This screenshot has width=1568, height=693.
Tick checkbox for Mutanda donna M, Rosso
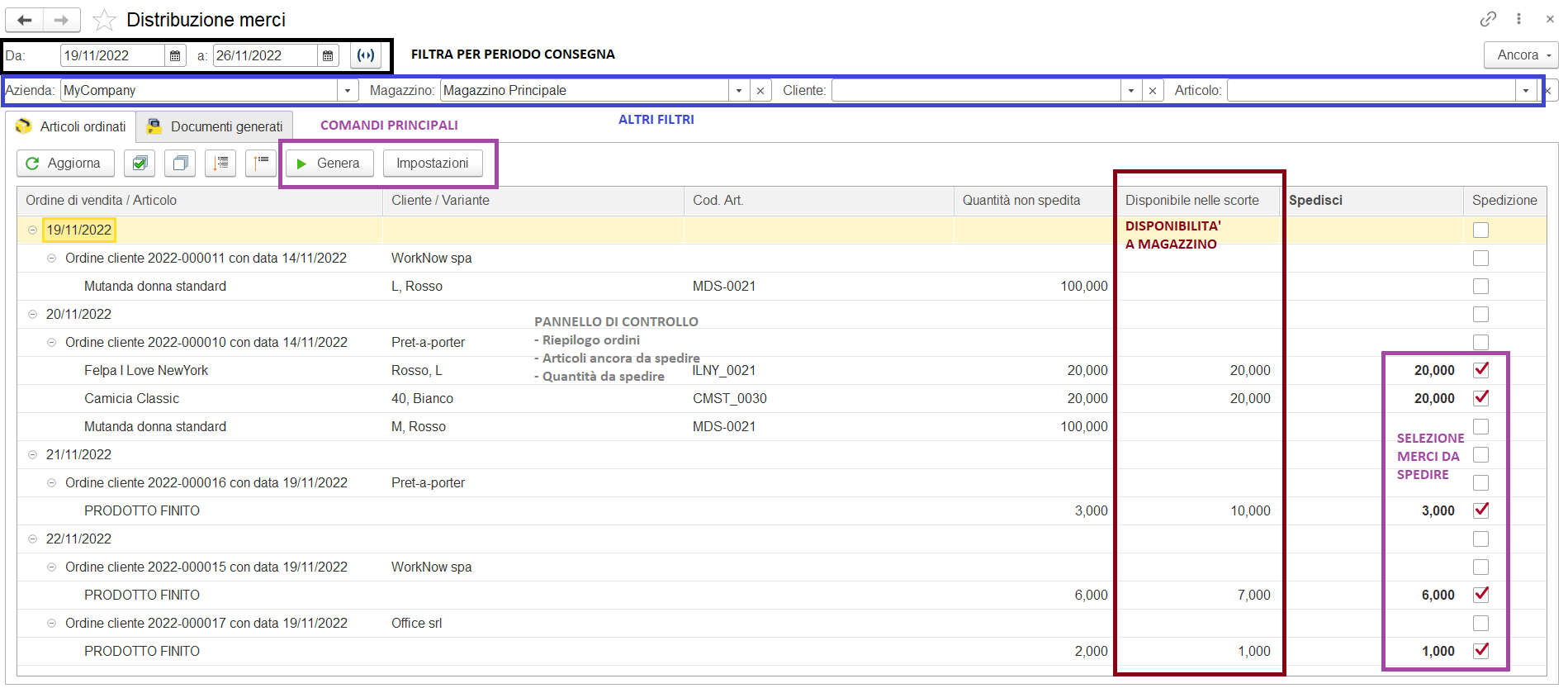(1481, 427)
